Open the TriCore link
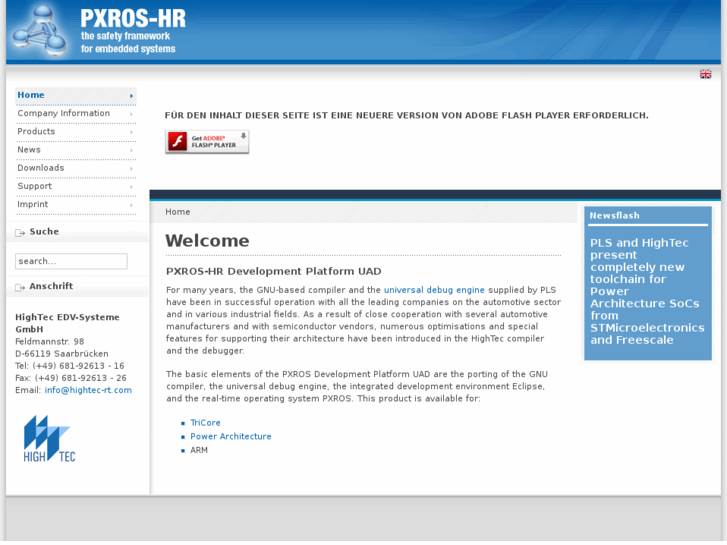The width and height of the screenshot is (727, 545). pyautogui.click(x=205, y=423)
